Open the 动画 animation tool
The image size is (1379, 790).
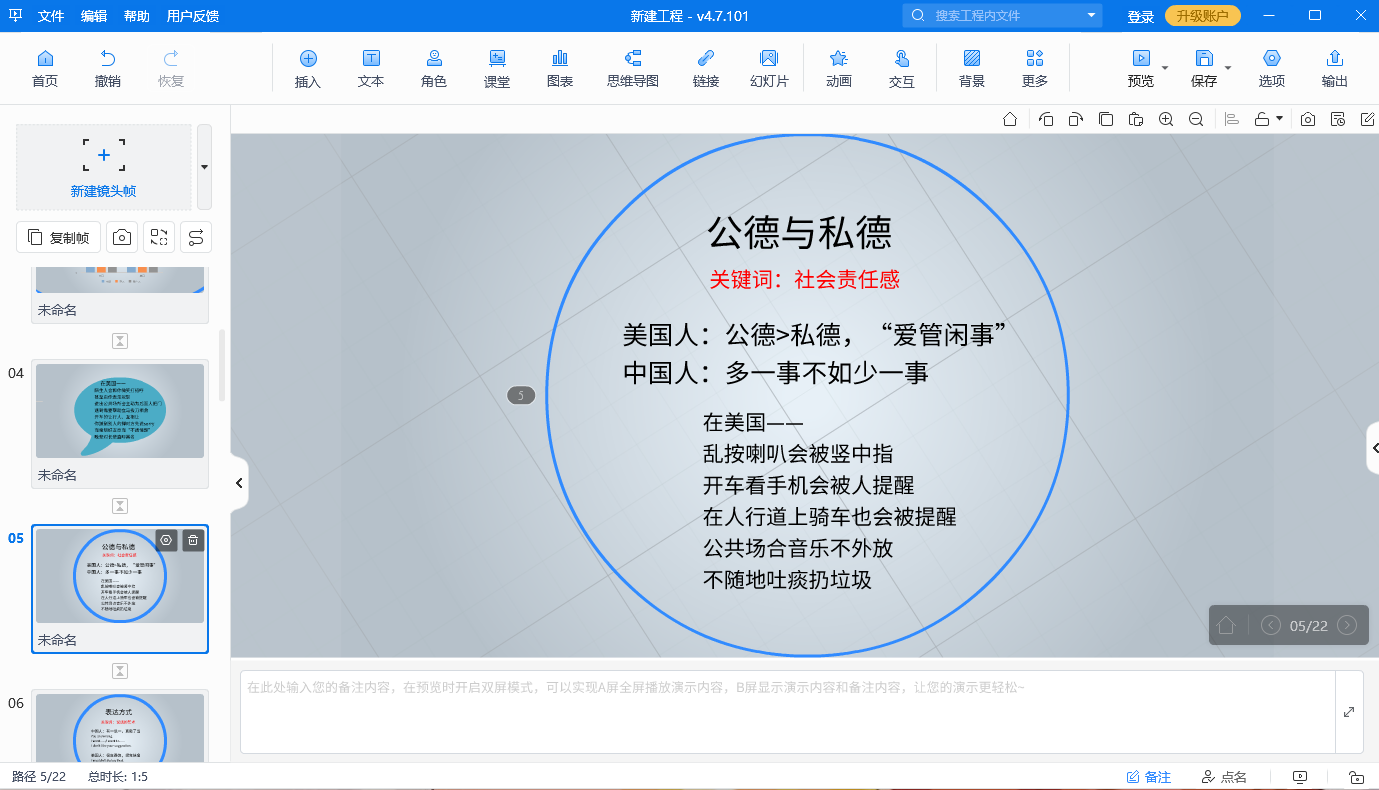click(x=839, y=68)
